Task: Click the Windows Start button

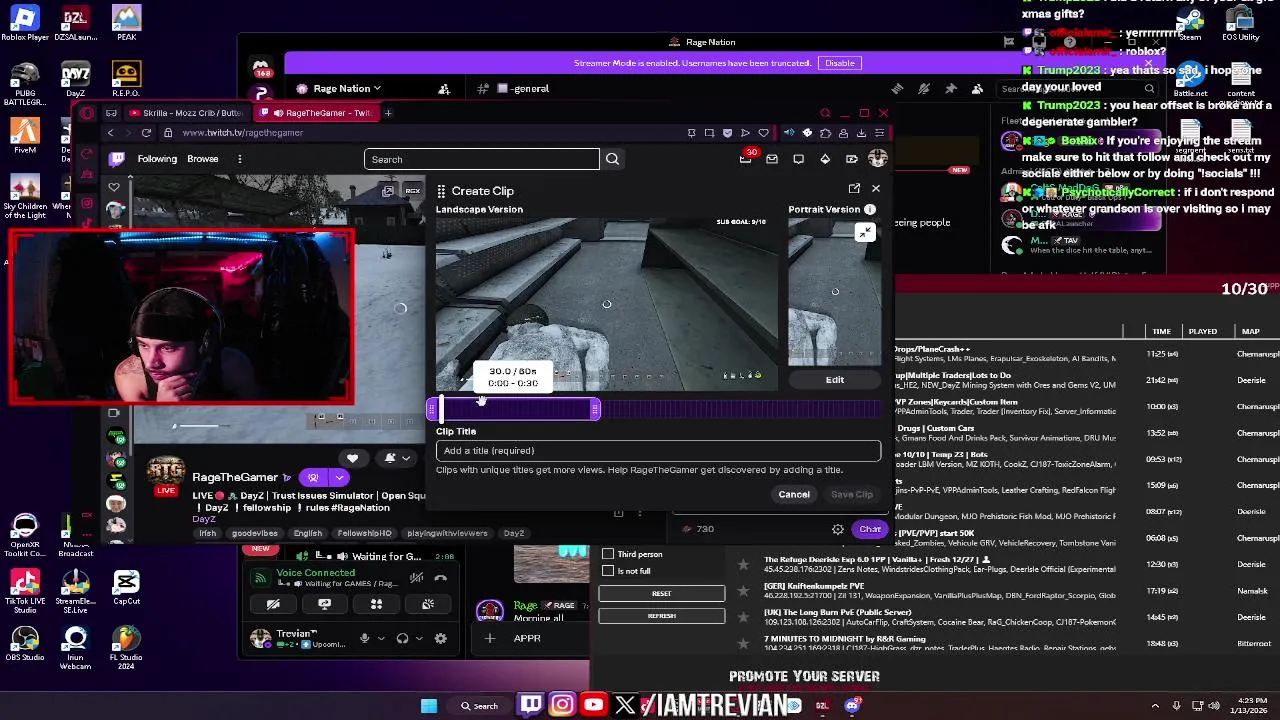Action: click(429, 705)
